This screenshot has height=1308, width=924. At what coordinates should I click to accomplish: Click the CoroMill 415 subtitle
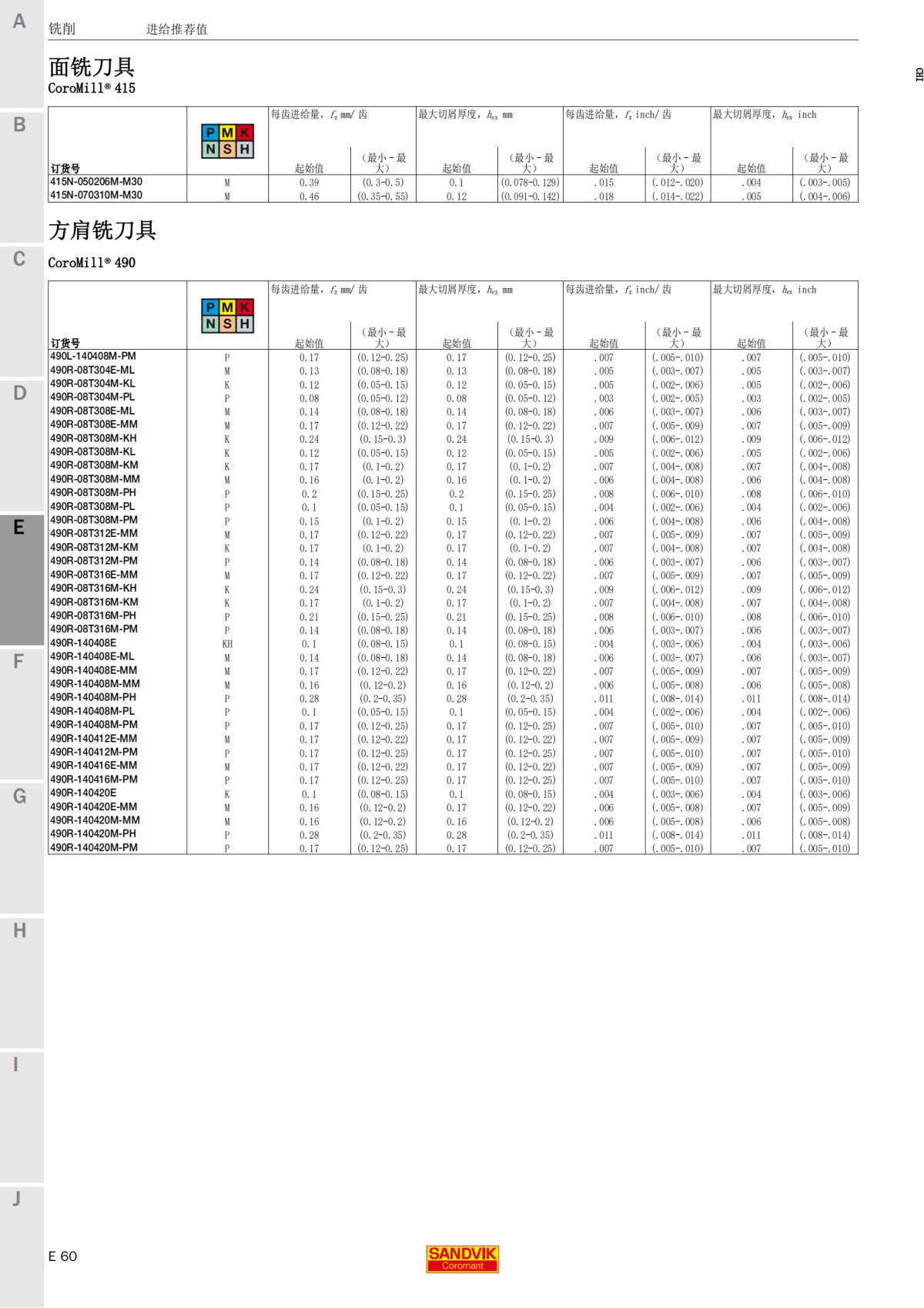pyautogui.click(x=92, y=89)
